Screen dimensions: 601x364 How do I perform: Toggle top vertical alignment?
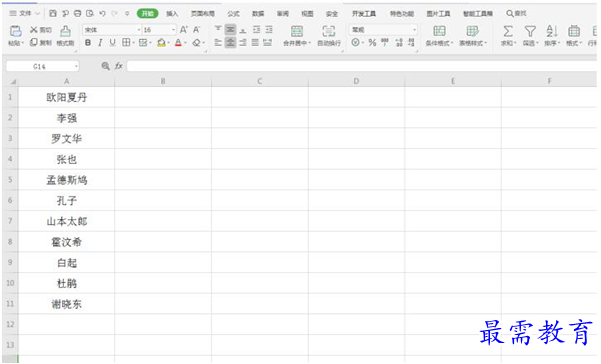218,30
